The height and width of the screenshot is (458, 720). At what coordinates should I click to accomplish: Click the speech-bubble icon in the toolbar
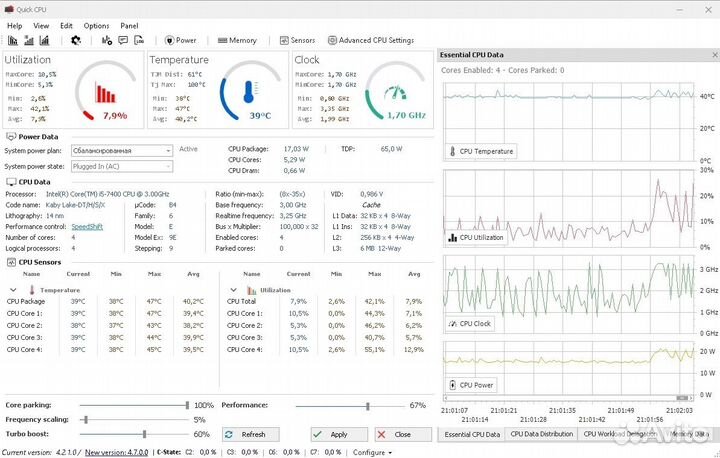coord(123,41)
